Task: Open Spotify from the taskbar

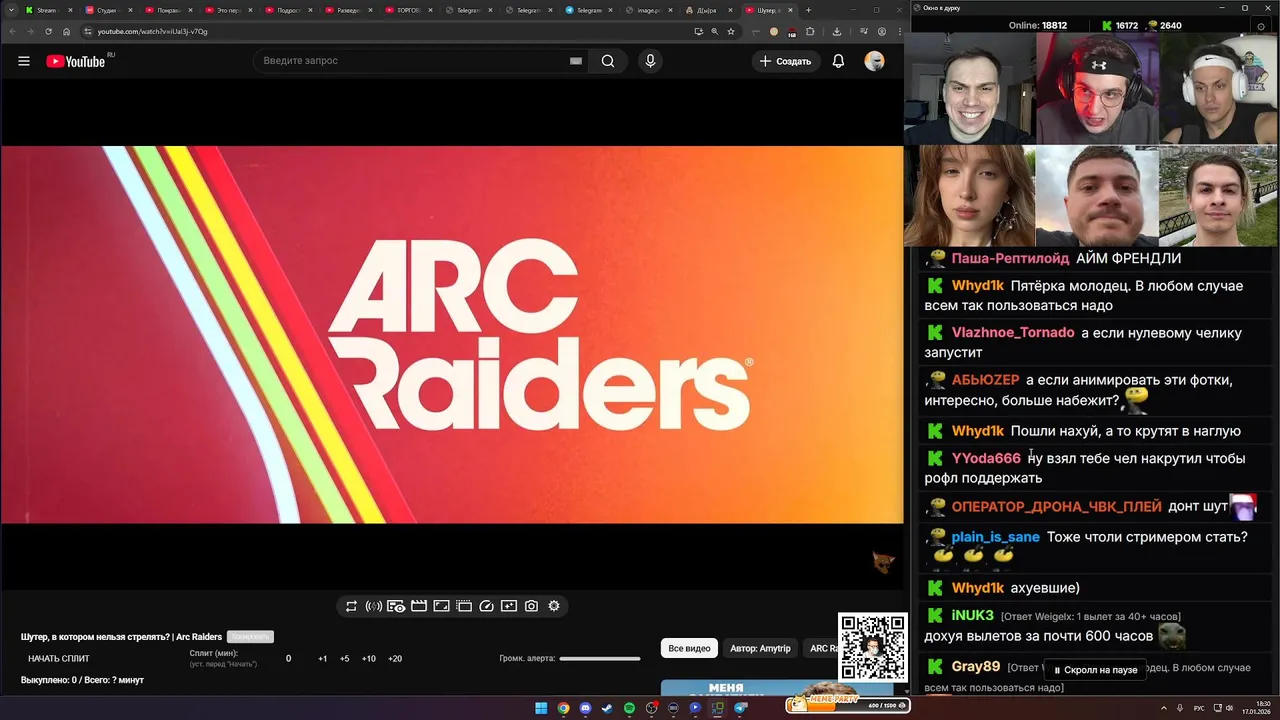Action: pos(629,708)
